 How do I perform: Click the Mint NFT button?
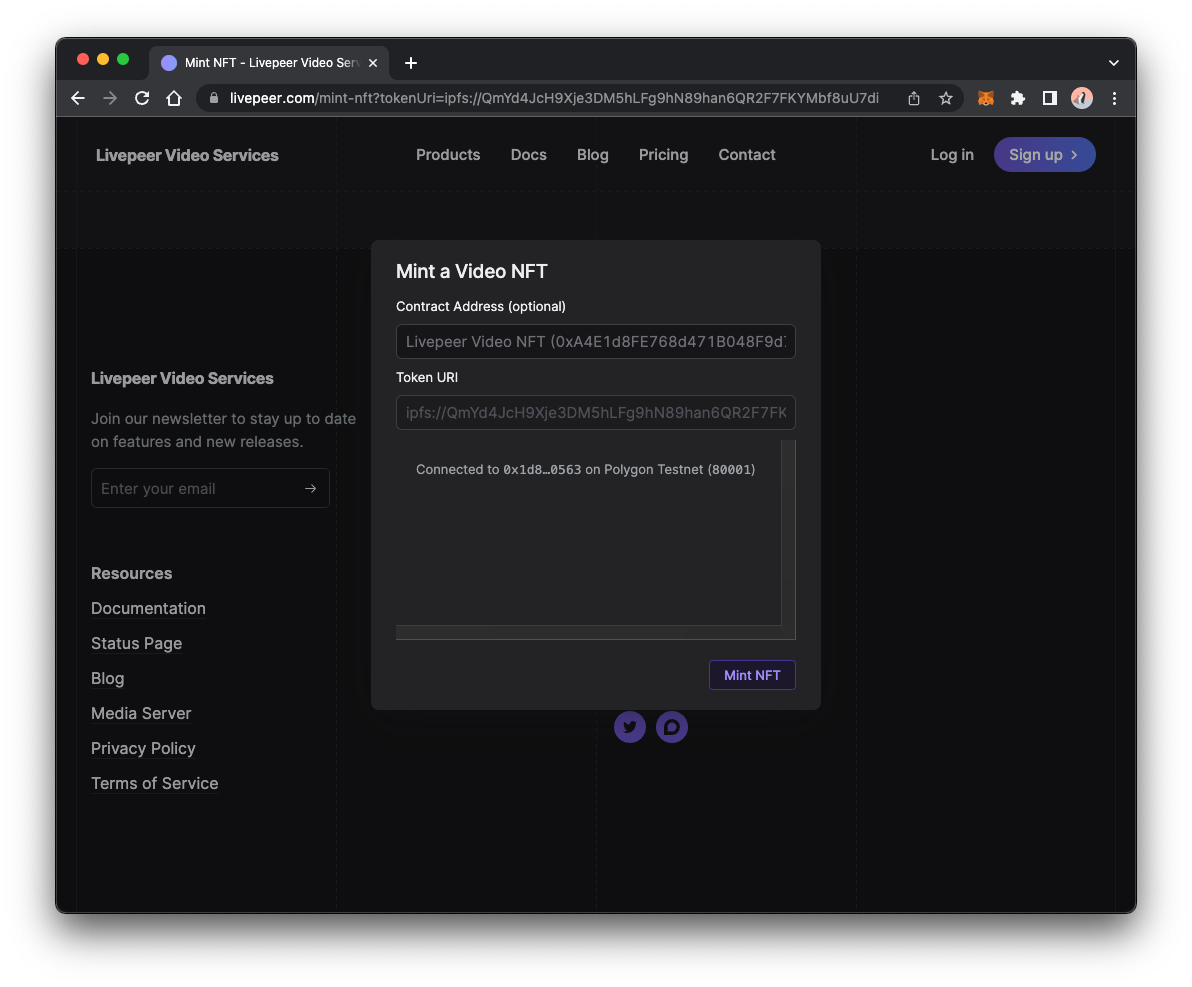pos(752,675)
